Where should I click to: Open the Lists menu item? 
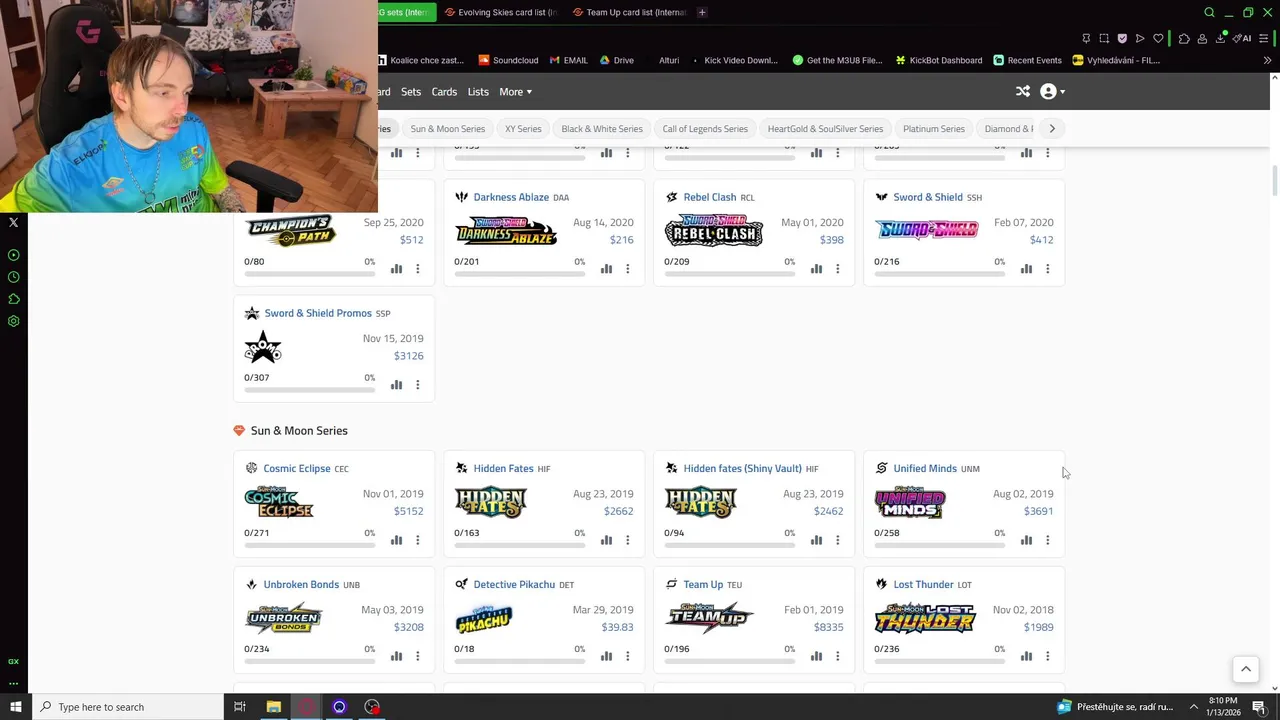coord(478,92)
